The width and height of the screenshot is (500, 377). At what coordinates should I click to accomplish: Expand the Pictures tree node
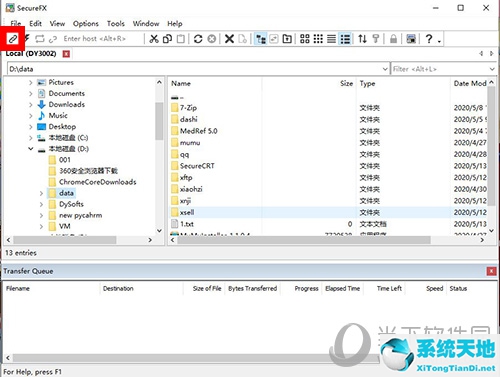tap(31, 82)
